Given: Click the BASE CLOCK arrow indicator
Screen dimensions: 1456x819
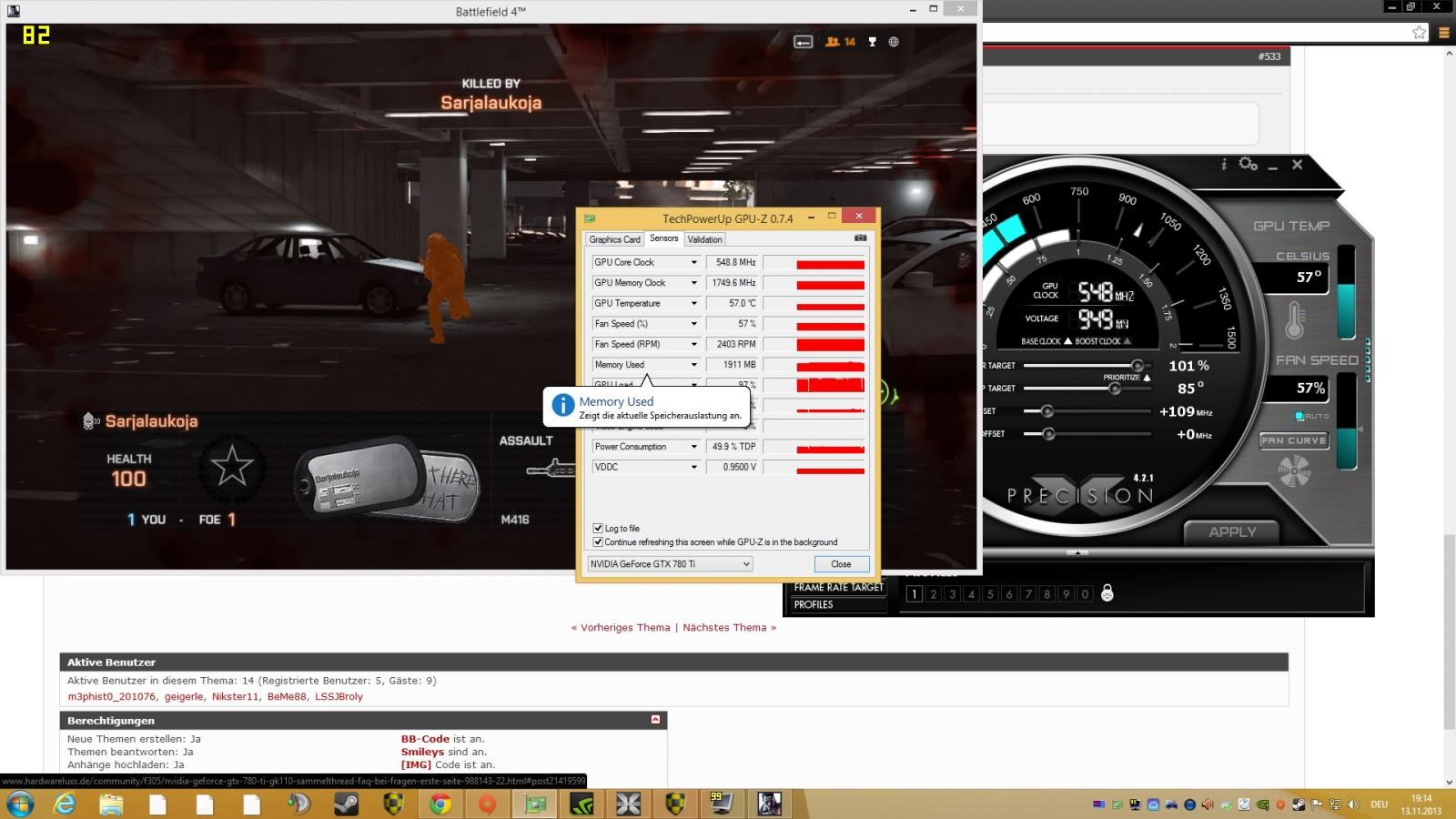Looking at the screenshot, I should pos(1068,341).
